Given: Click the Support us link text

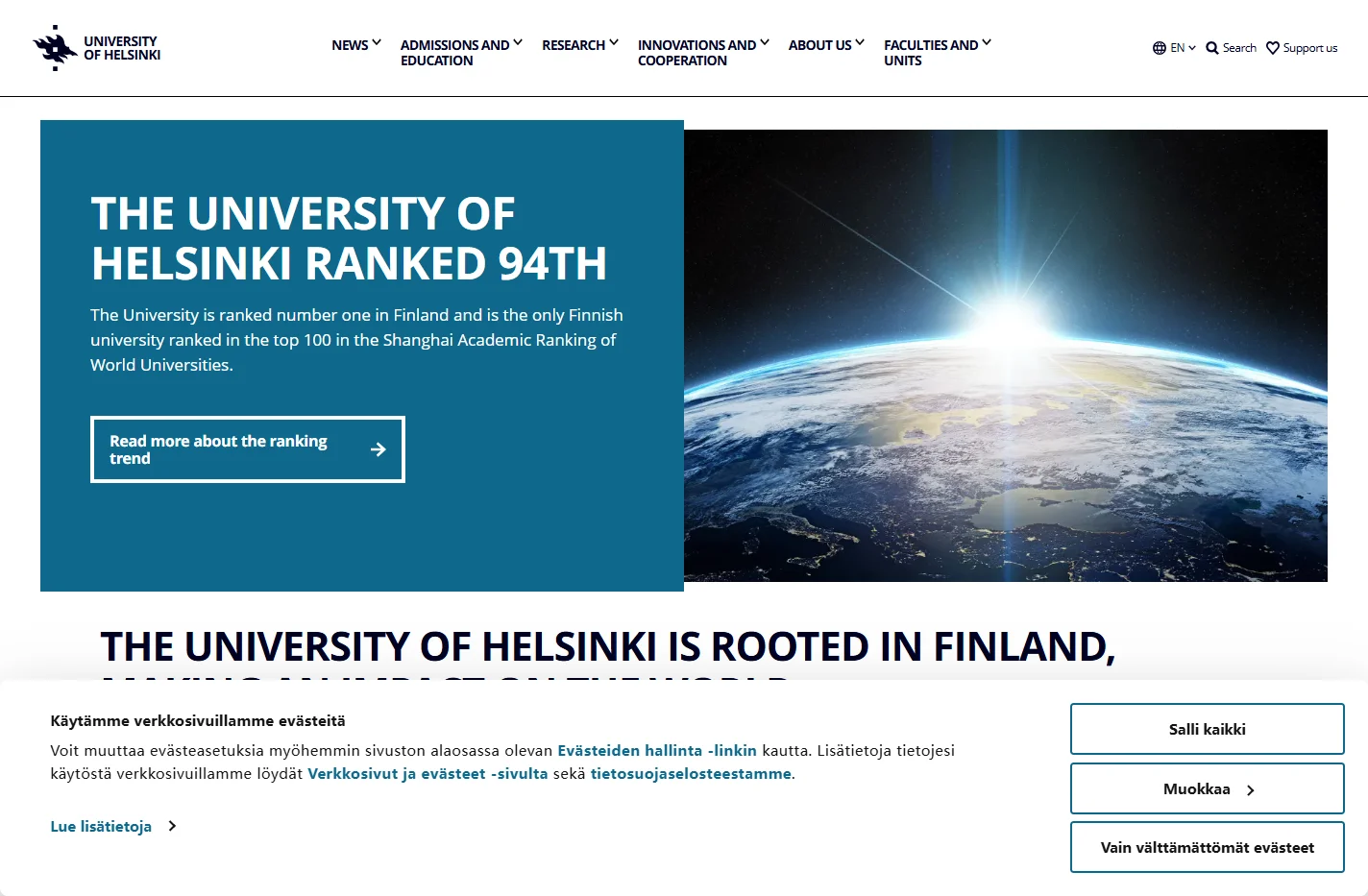Looking at the screenshot, I should (1310, 48).
